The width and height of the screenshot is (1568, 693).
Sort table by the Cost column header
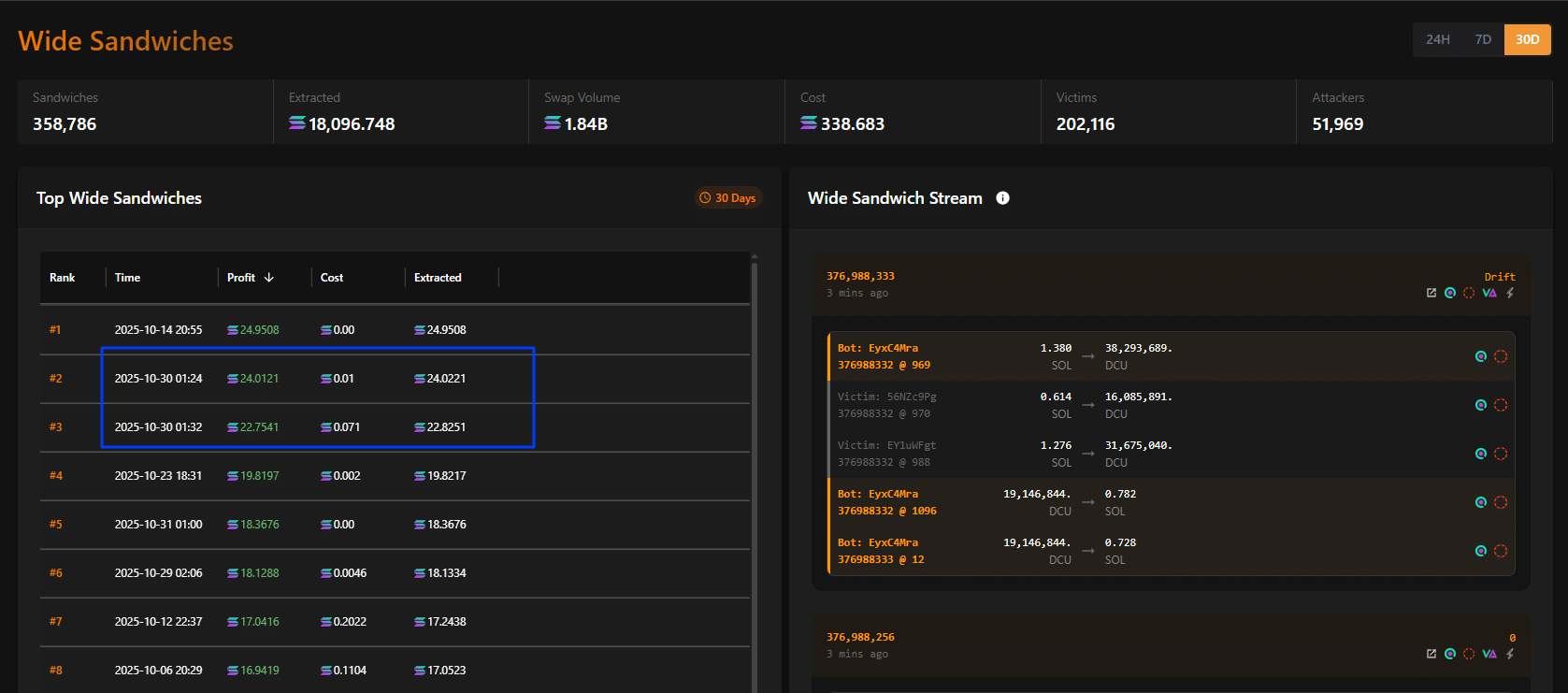332,278
